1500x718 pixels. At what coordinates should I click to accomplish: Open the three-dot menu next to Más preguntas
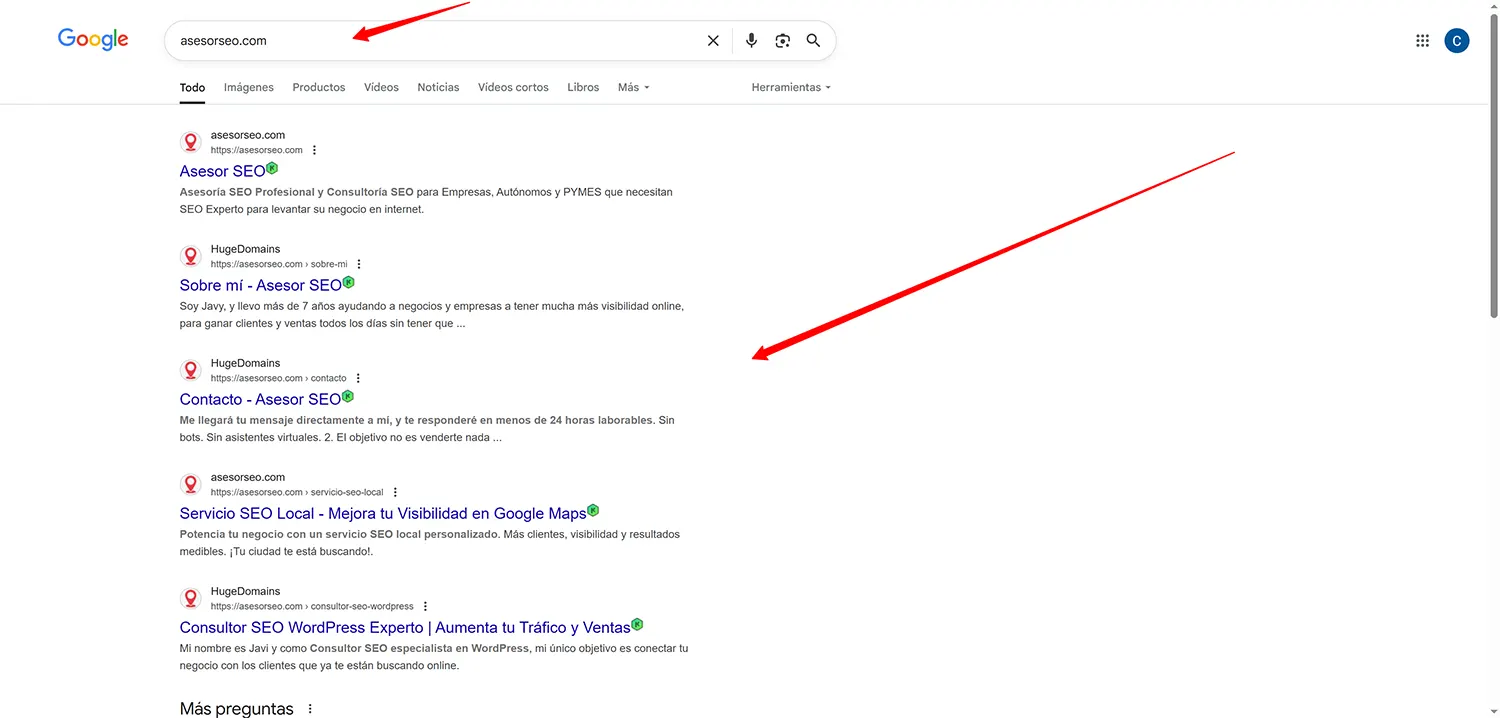309,708
